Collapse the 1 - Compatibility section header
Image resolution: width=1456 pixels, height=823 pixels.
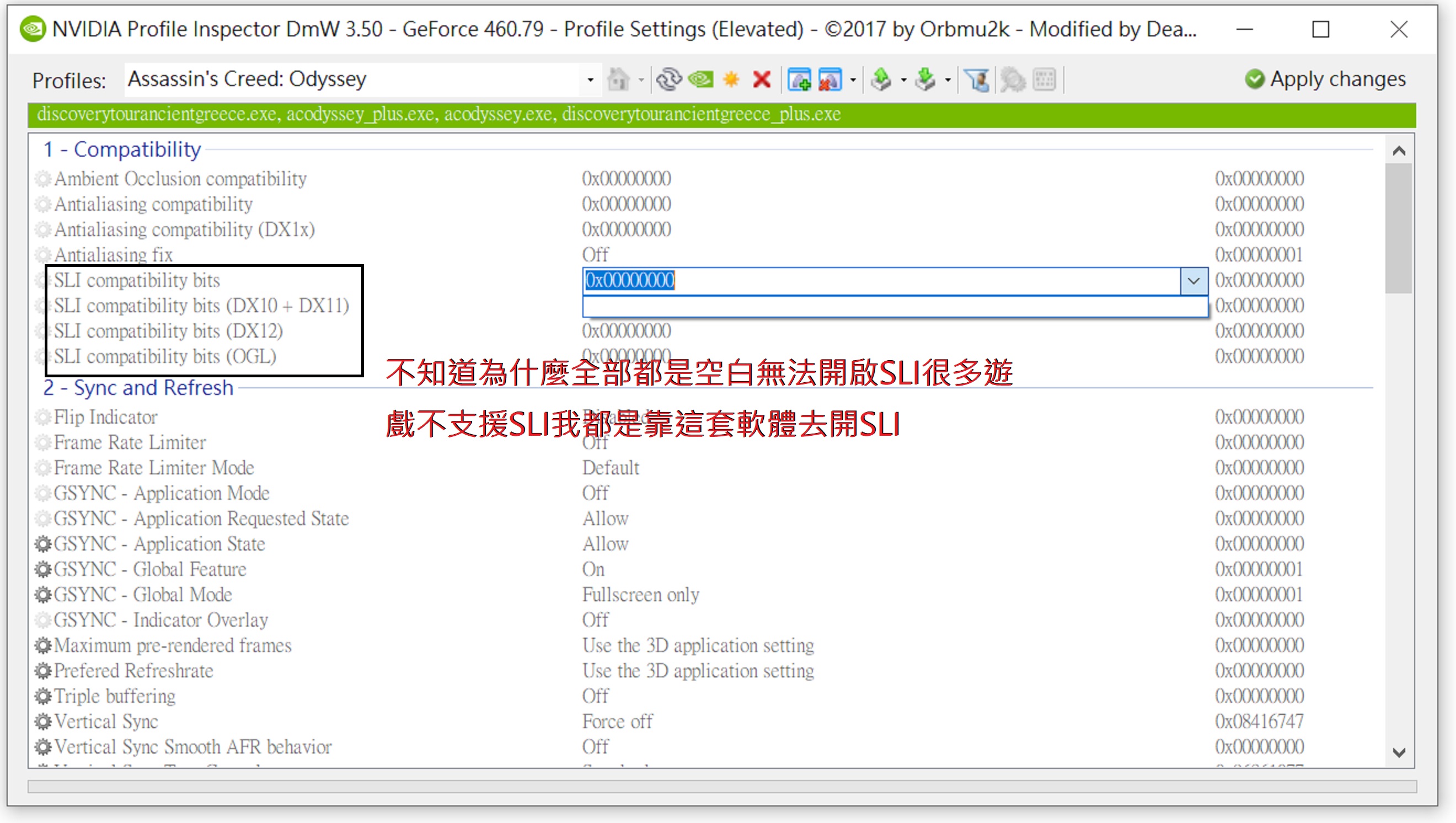tap(122, 150)
